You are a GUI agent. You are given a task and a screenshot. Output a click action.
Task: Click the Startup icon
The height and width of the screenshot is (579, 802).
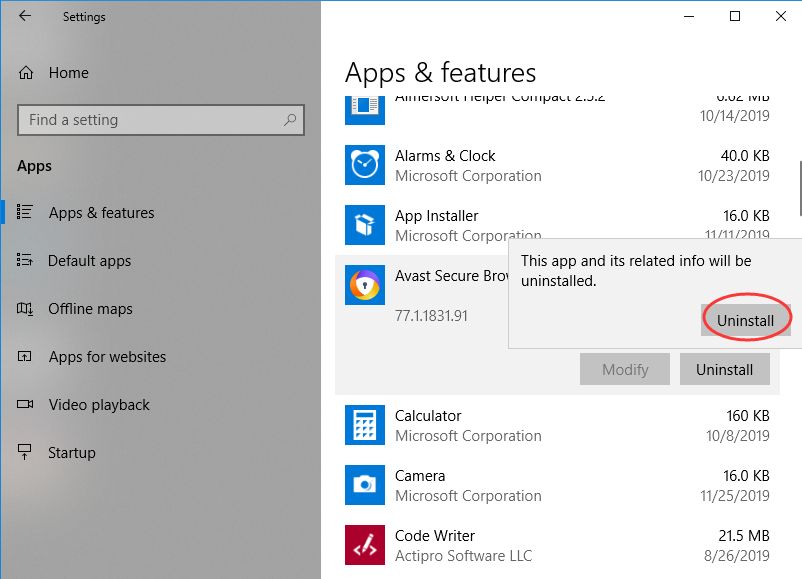tap(25, 452)
